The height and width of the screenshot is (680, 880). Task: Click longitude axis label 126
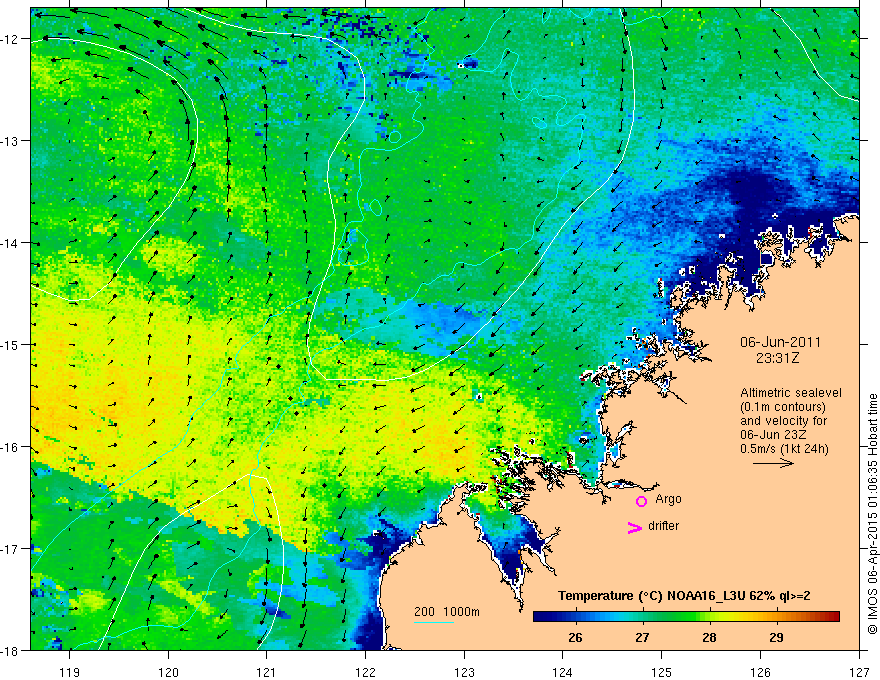pos(760,672)
